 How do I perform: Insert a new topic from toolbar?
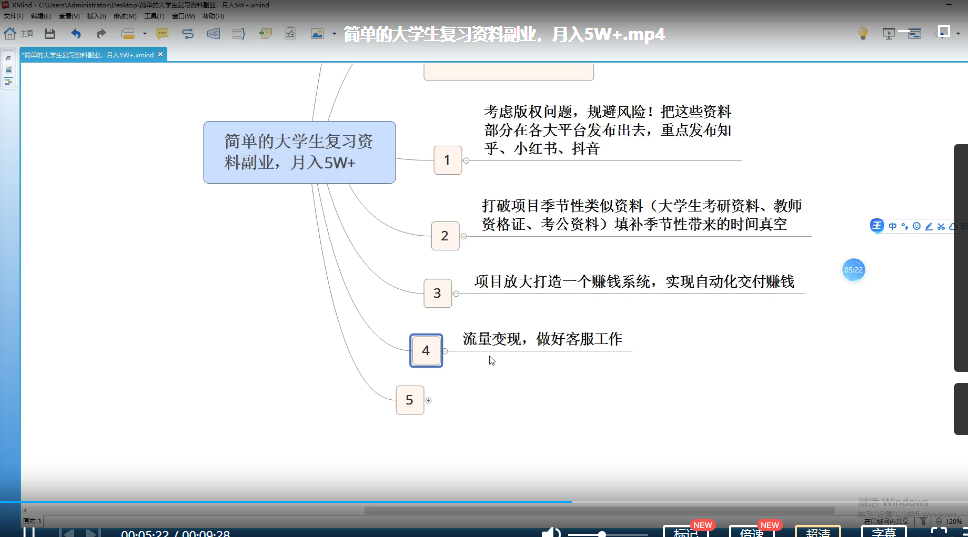128,33
